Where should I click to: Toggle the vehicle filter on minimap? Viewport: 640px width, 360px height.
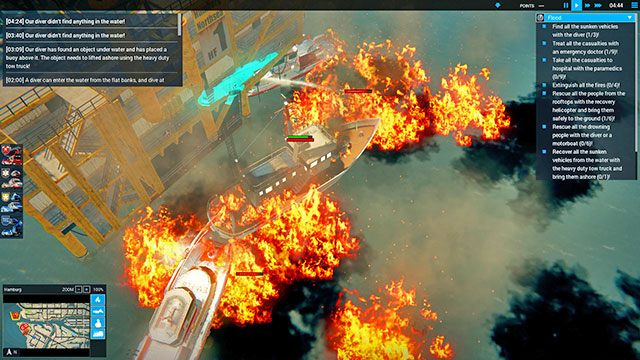click(x=98, y=311)
